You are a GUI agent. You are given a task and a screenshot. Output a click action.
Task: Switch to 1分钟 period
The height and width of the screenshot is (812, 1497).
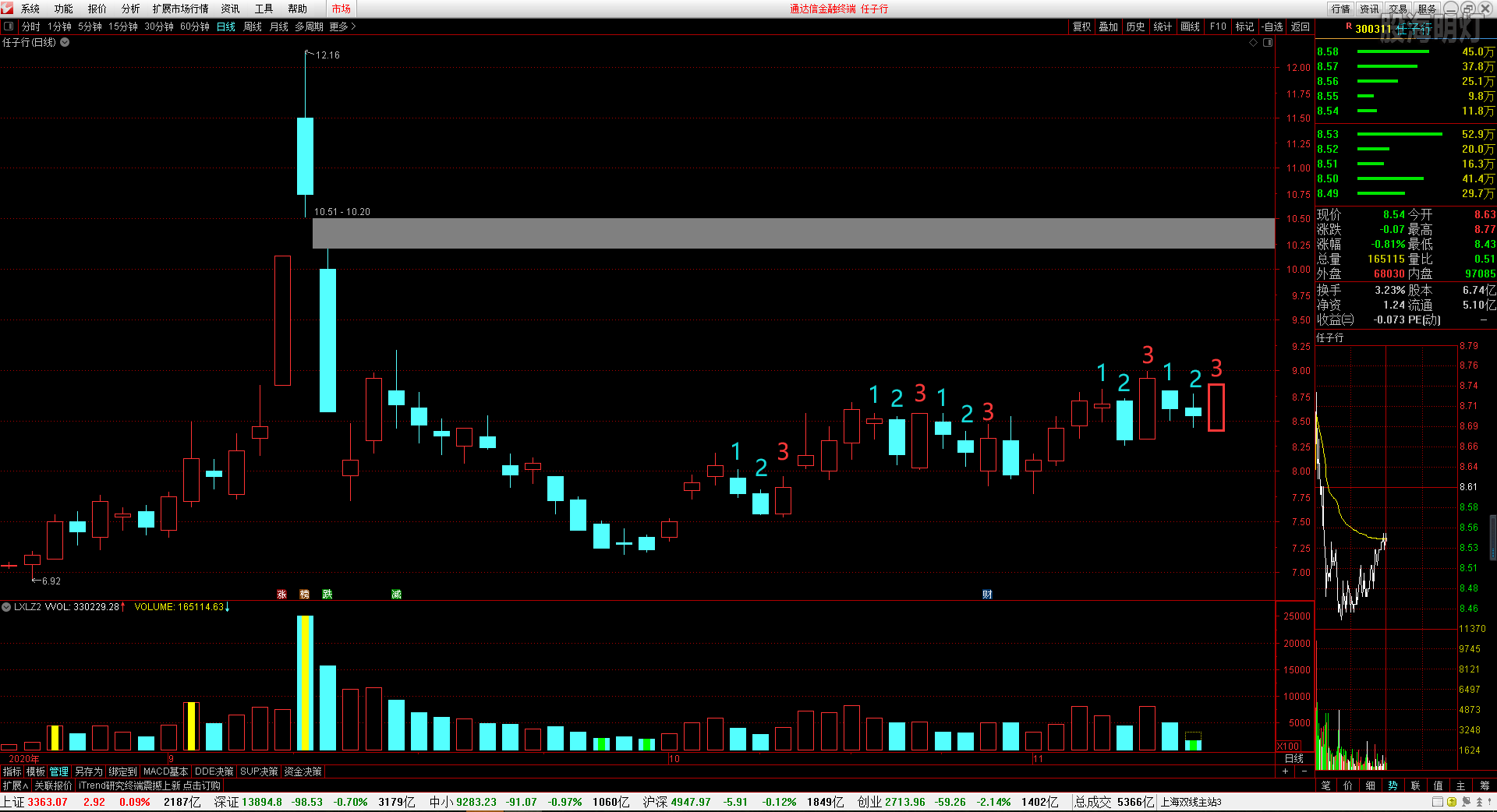59,26
